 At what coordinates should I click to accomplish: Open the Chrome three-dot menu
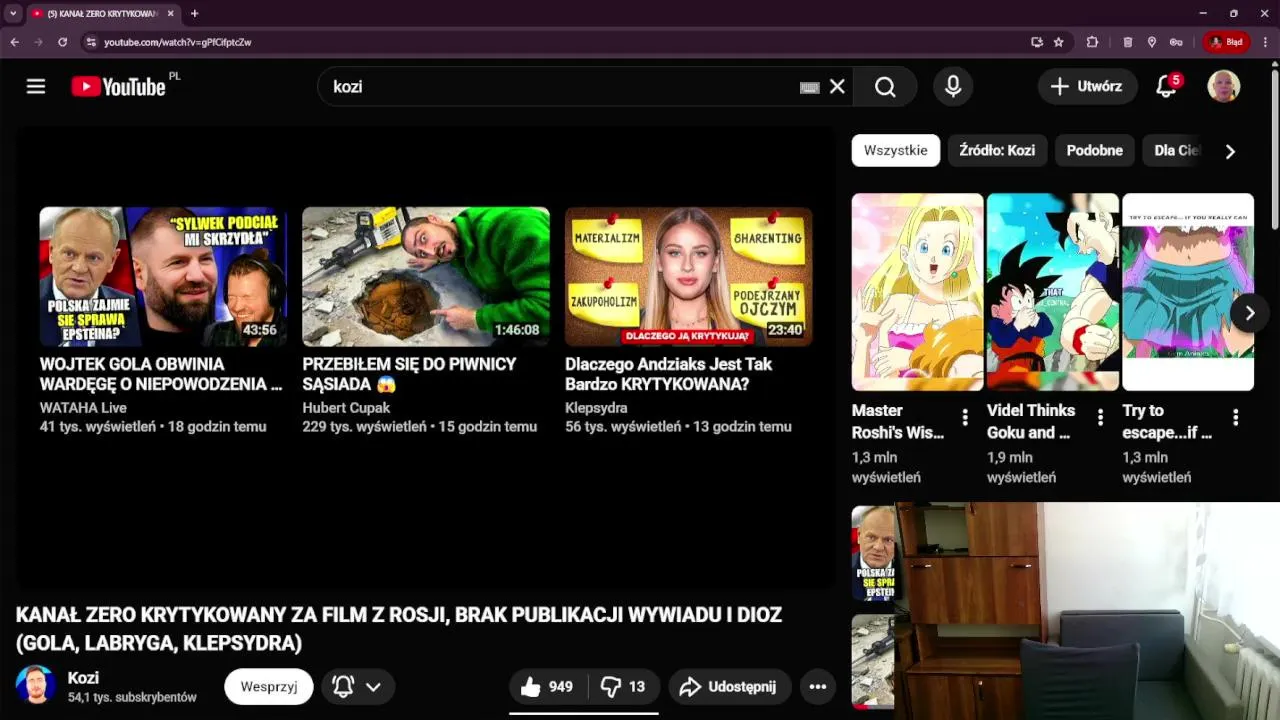pyautogui.click(x=1266, y=42)
